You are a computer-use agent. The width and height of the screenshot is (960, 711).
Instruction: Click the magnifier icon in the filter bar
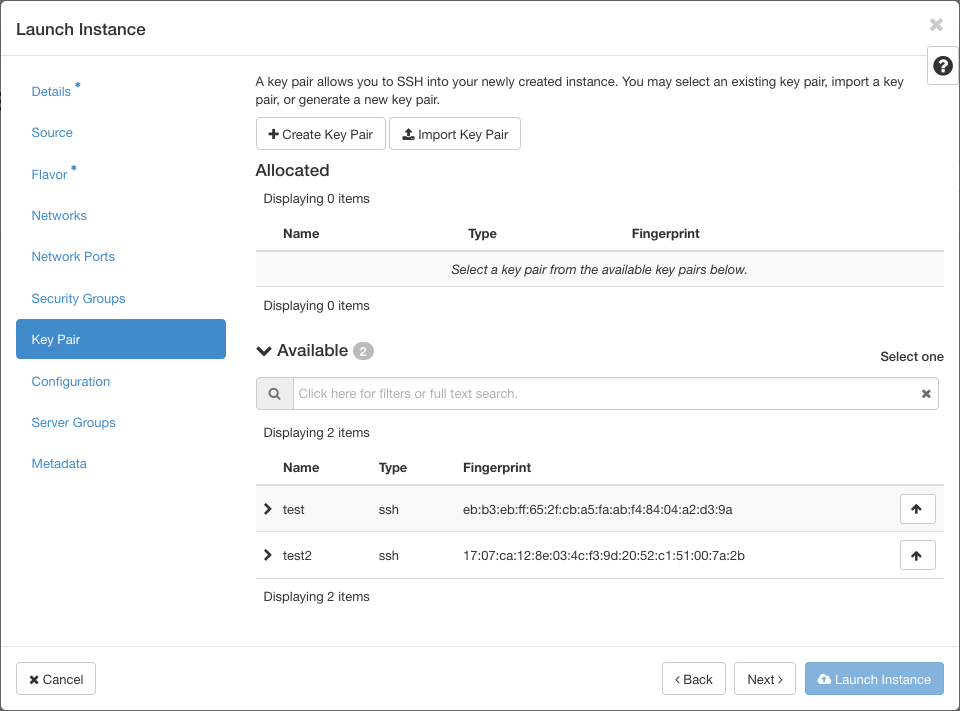click(274, 393)
